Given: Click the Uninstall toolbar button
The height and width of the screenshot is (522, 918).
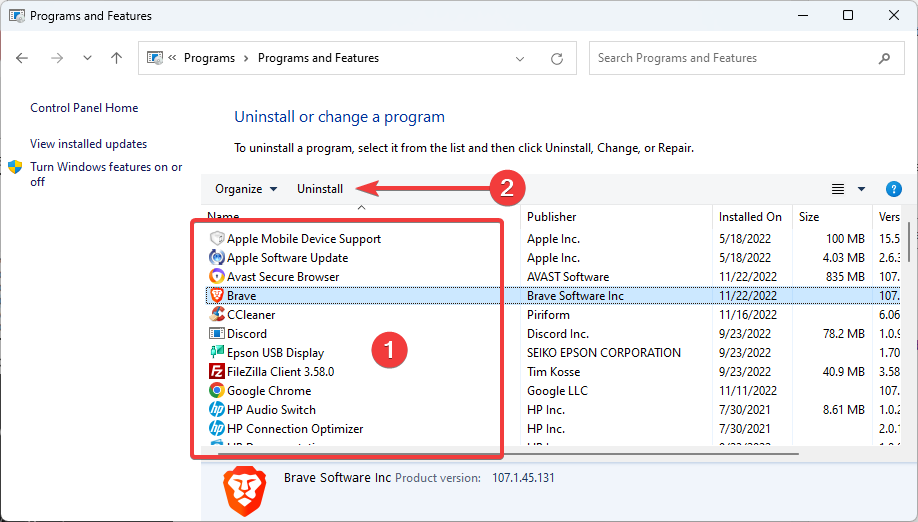Looking at the screenshot, I should pos(320,189).
